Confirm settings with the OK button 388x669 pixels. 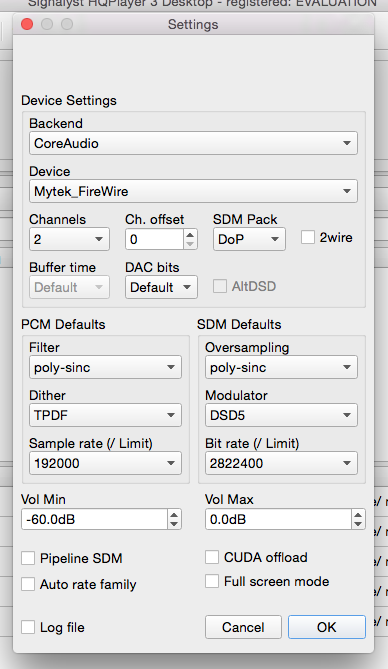(x=327, y=627)
